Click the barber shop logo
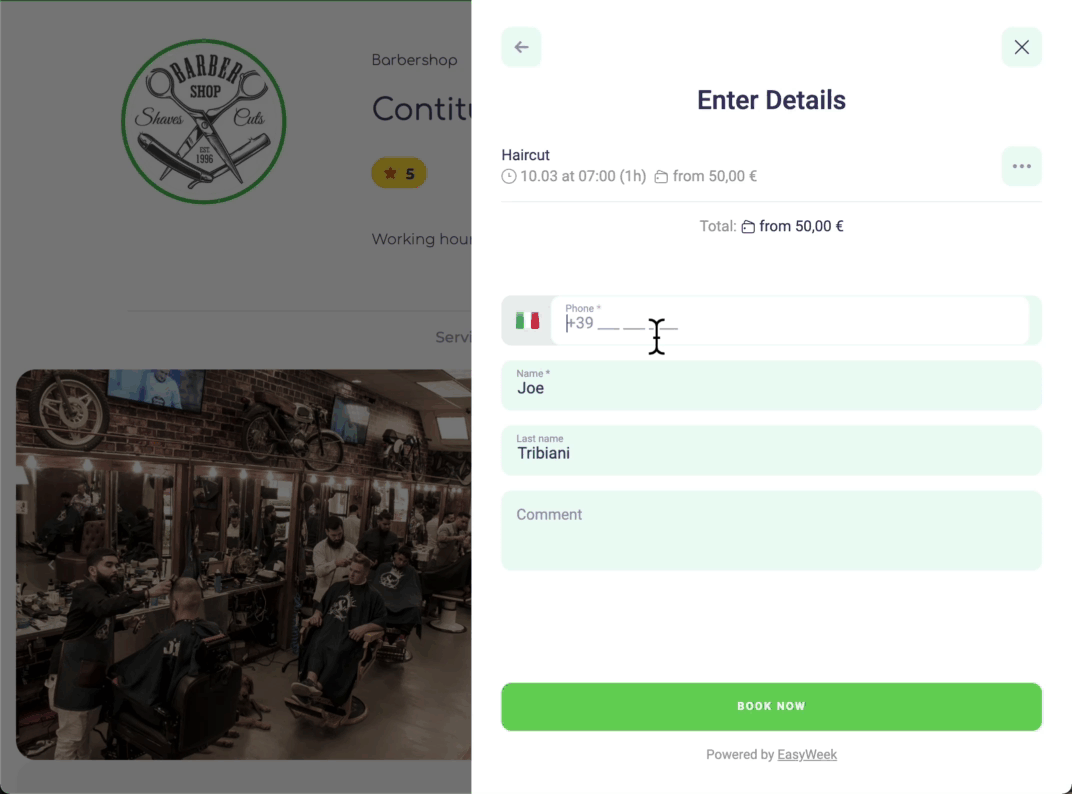The width and height of the screenshot is (1072, 794). (204, 121)
